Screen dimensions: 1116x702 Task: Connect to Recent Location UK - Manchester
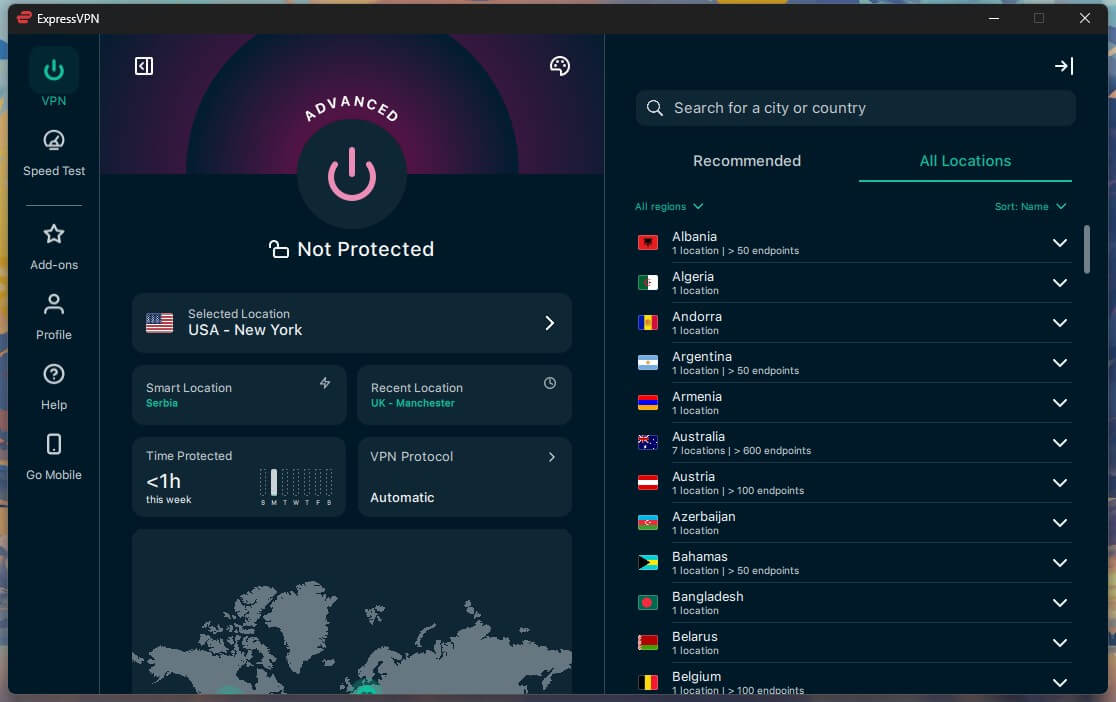point(464,395)
